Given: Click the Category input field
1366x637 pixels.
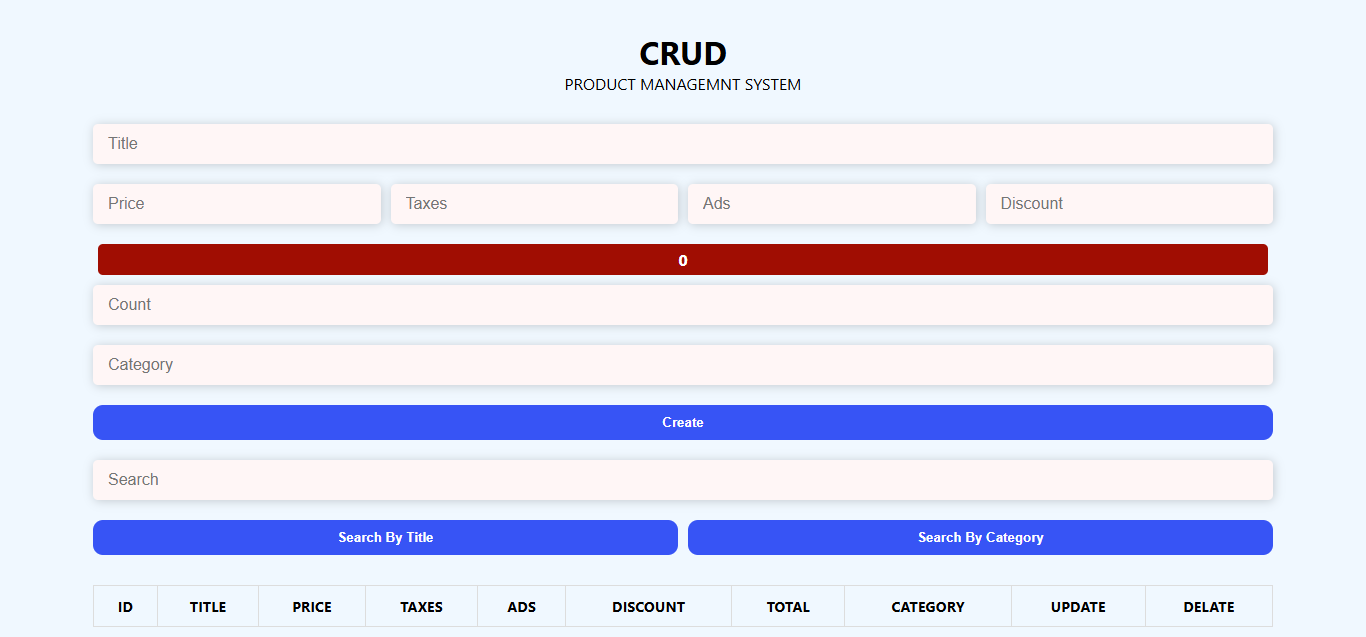Looking at the screenshot, I should tap(683, 364).
